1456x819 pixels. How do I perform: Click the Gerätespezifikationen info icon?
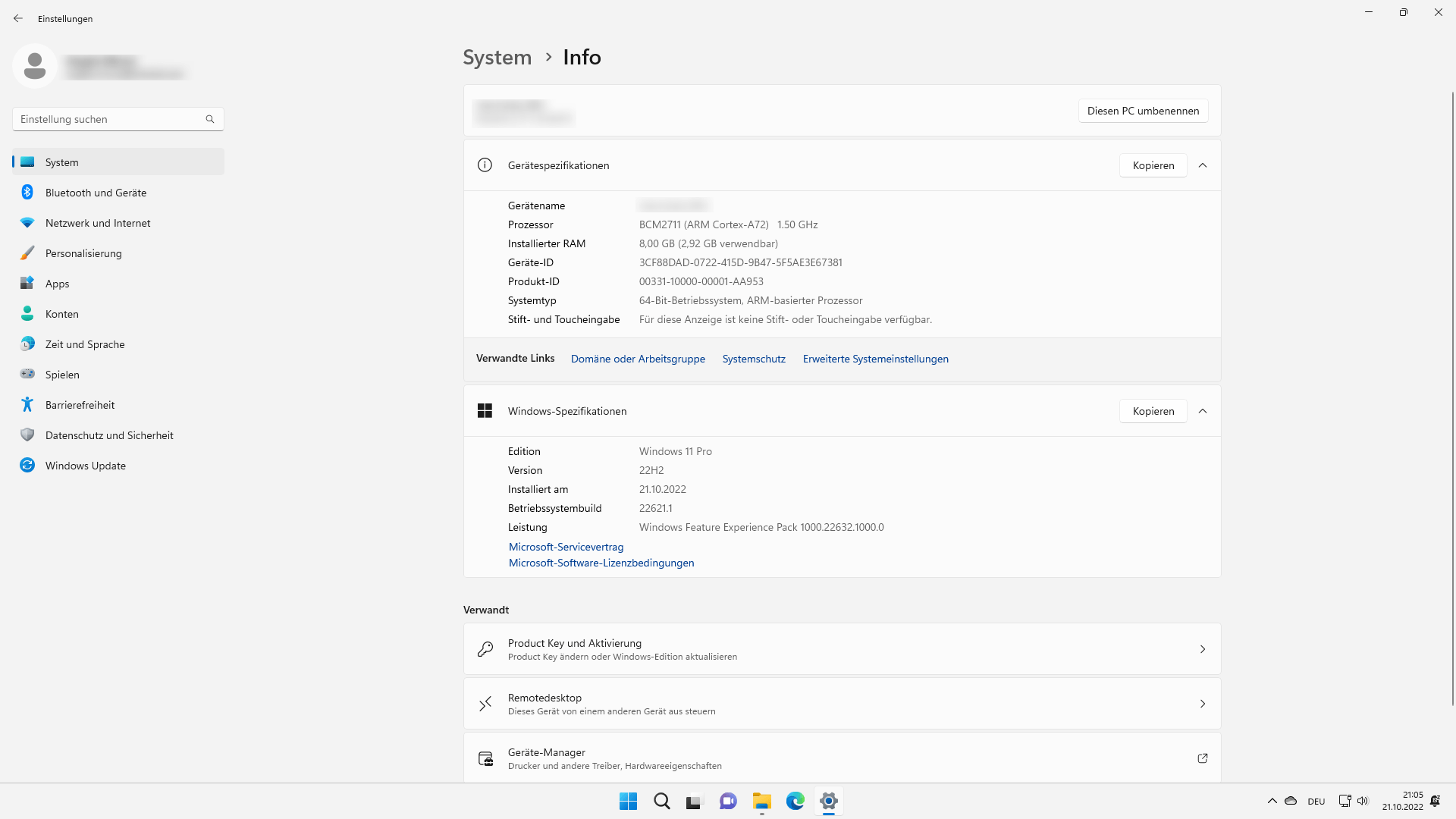click(x=485, y=165)
